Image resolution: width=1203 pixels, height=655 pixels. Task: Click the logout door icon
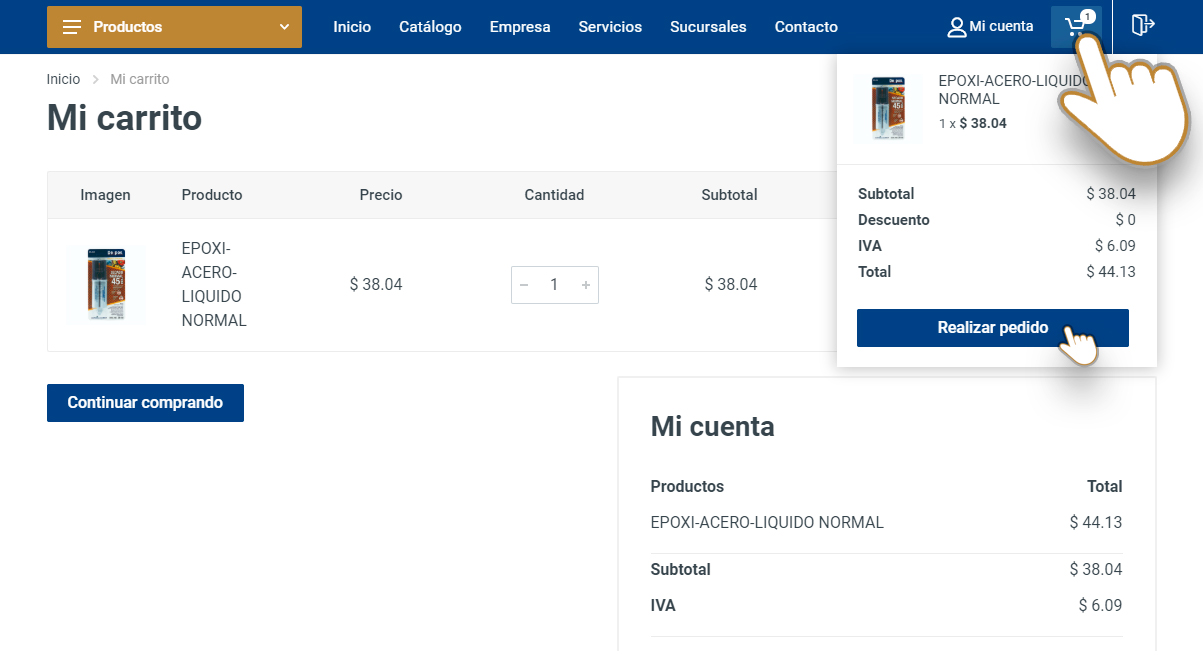(x=1143, y=25)
